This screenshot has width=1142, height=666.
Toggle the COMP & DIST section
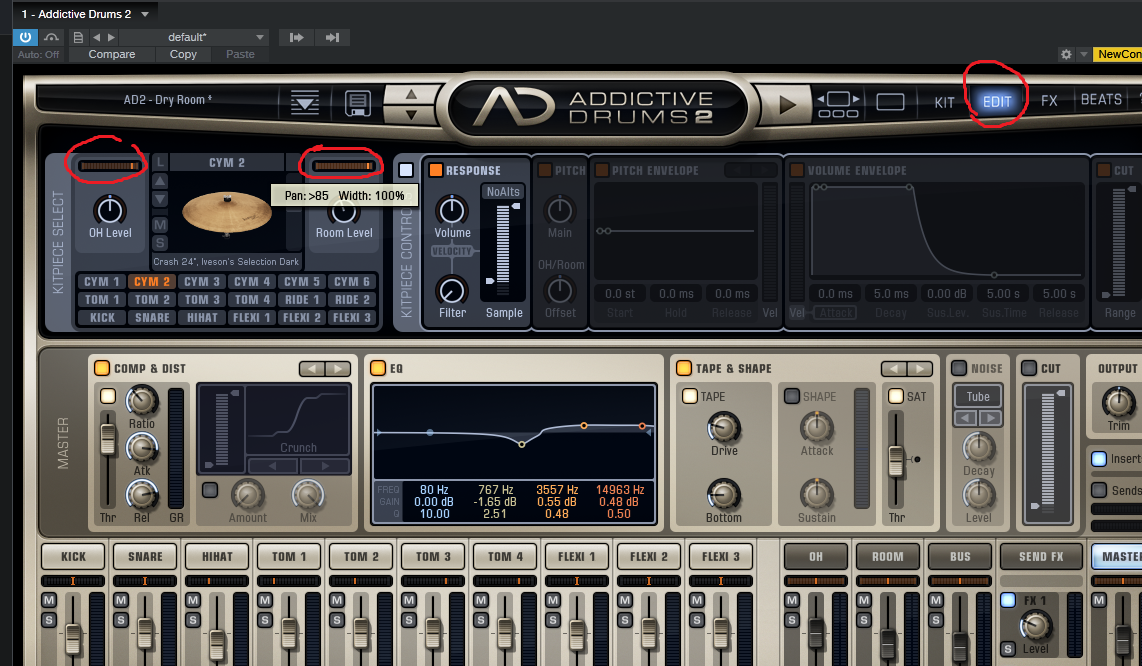click(x=101, y=368)
